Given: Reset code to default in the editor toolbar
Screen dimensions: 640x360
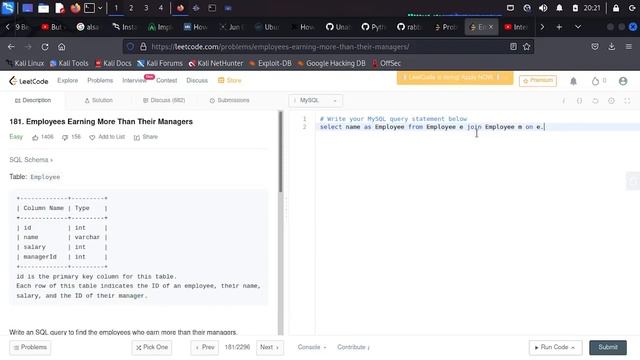Looking at the screenshot, I should click(x=595, y=100).
